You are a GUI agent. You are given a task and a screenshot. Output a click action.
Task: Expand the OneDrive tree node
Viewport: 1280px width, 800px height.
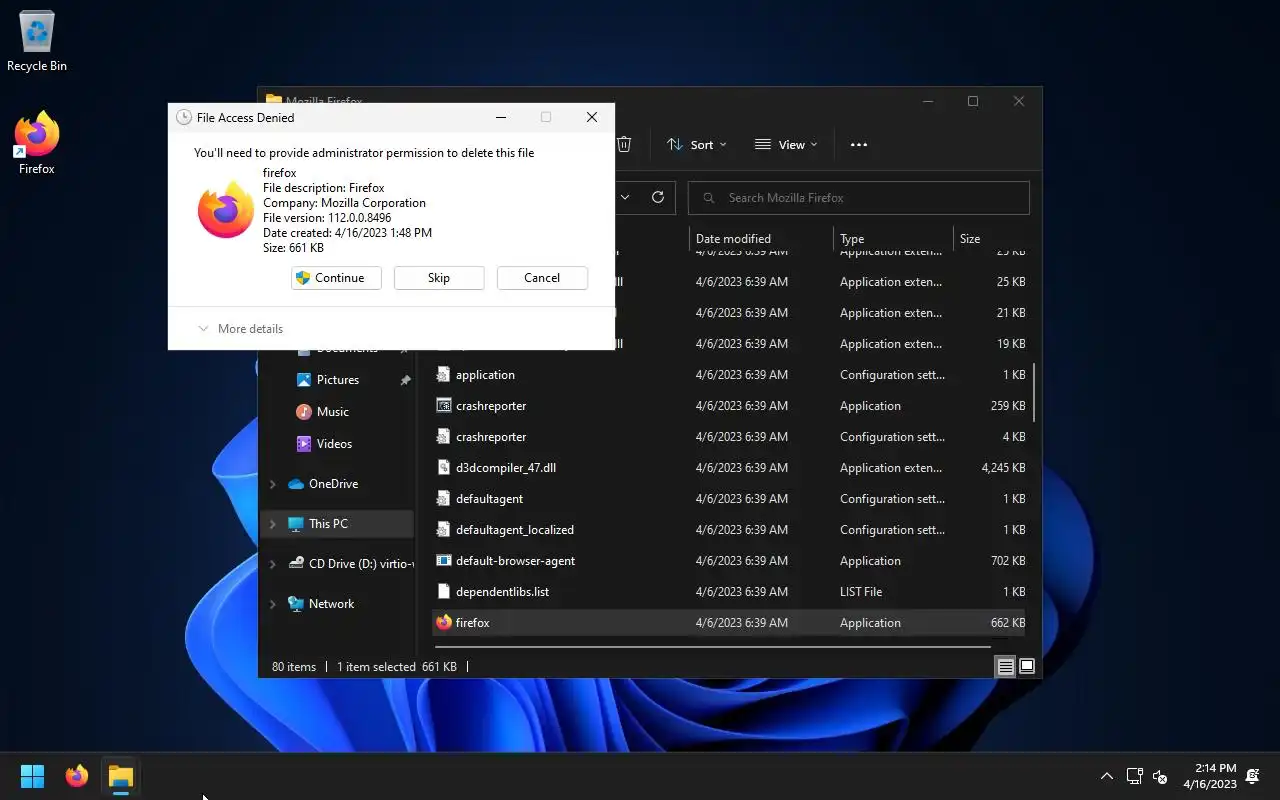(272, 484)
